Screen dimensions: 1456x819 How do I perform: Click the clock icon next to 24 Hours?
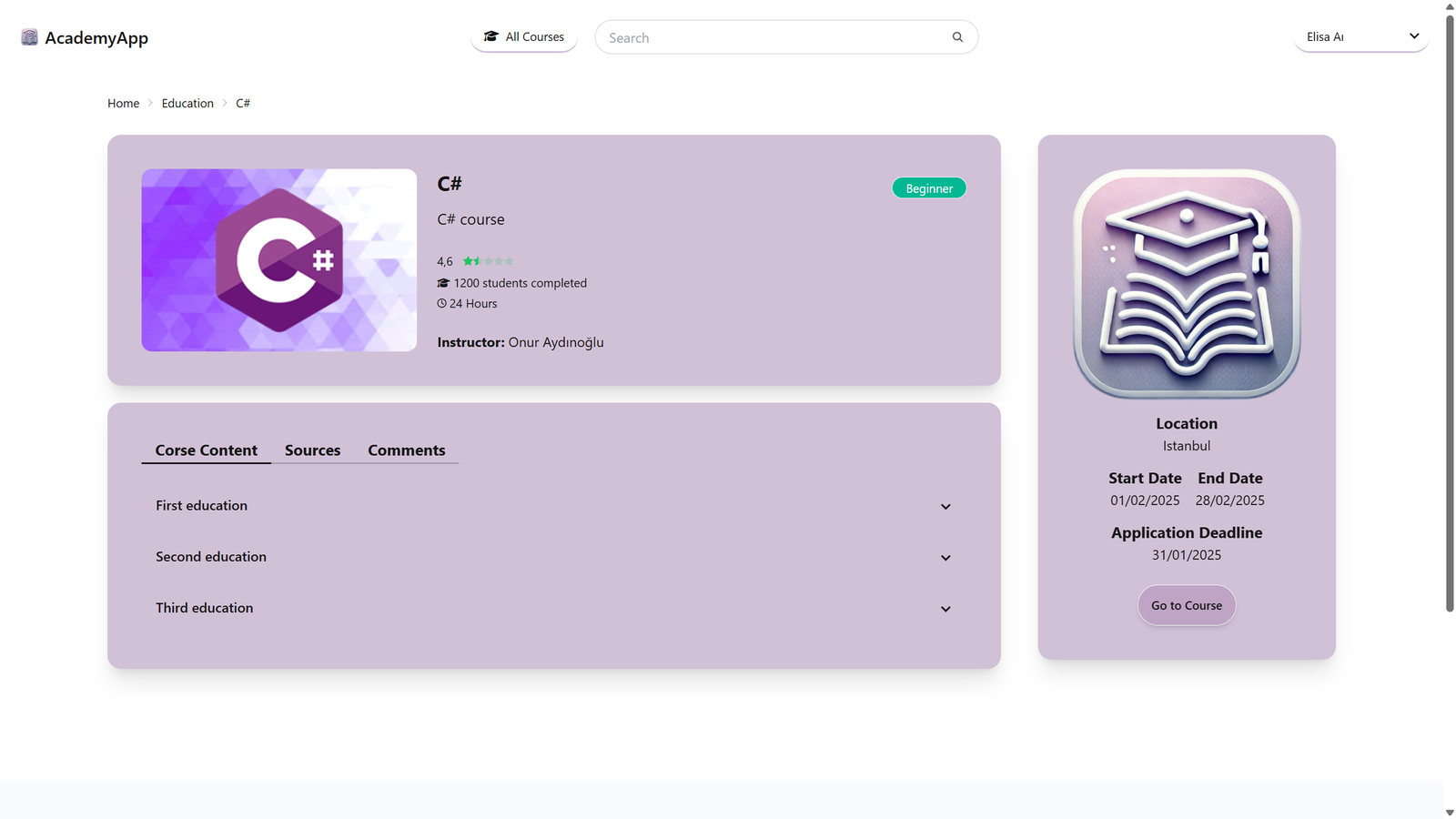click(441, 303)
